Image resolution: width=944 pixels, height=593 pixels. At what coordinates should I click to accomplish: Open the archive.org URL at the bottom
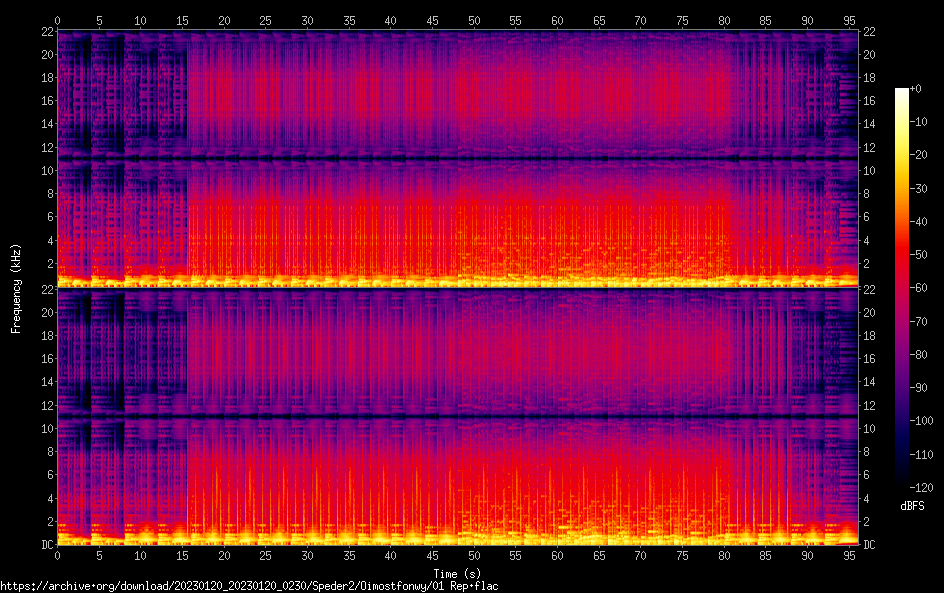click(x=249, y=586)
